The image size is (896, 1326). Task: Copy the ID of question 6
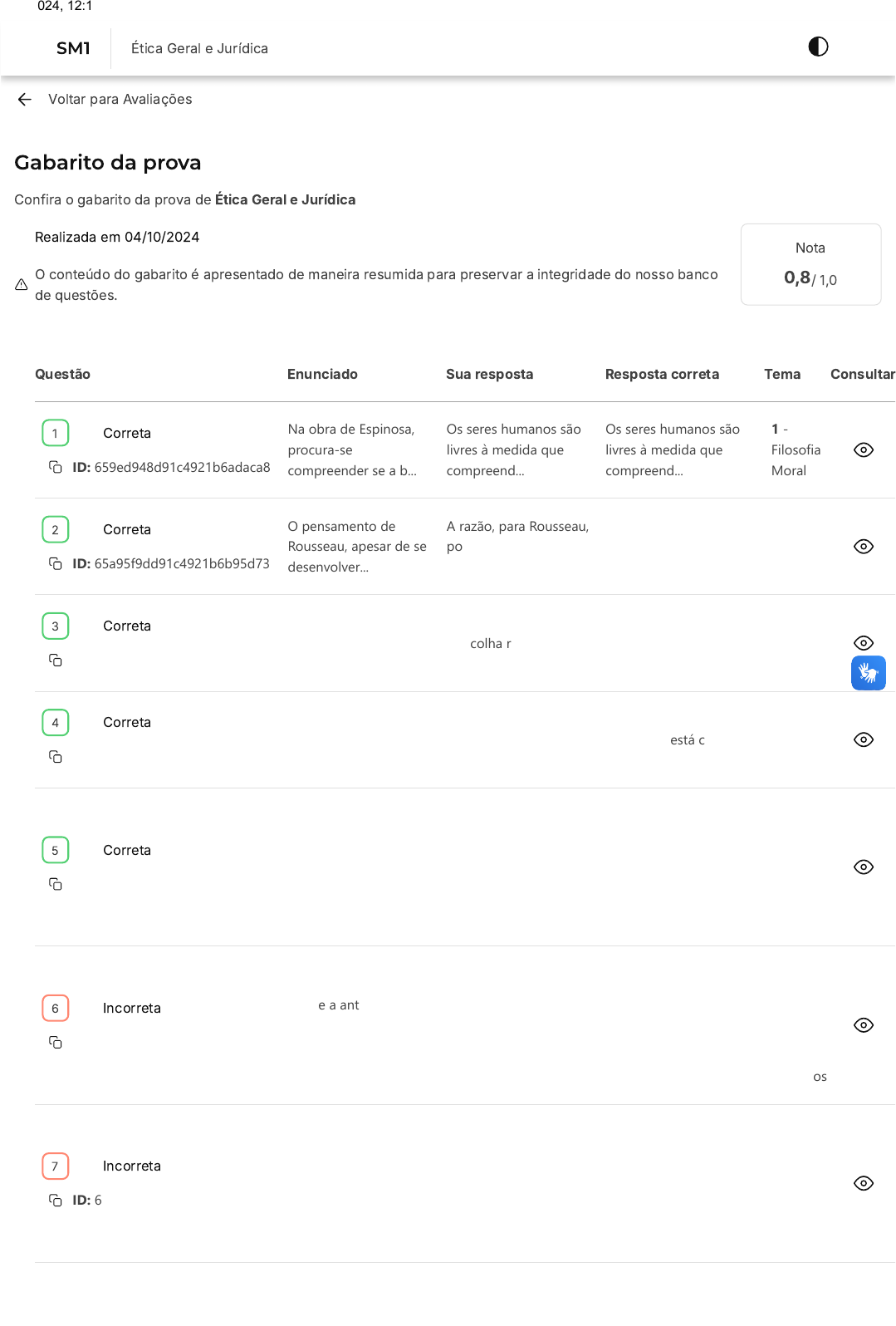pyautogui.click(x=56, y=1043)
